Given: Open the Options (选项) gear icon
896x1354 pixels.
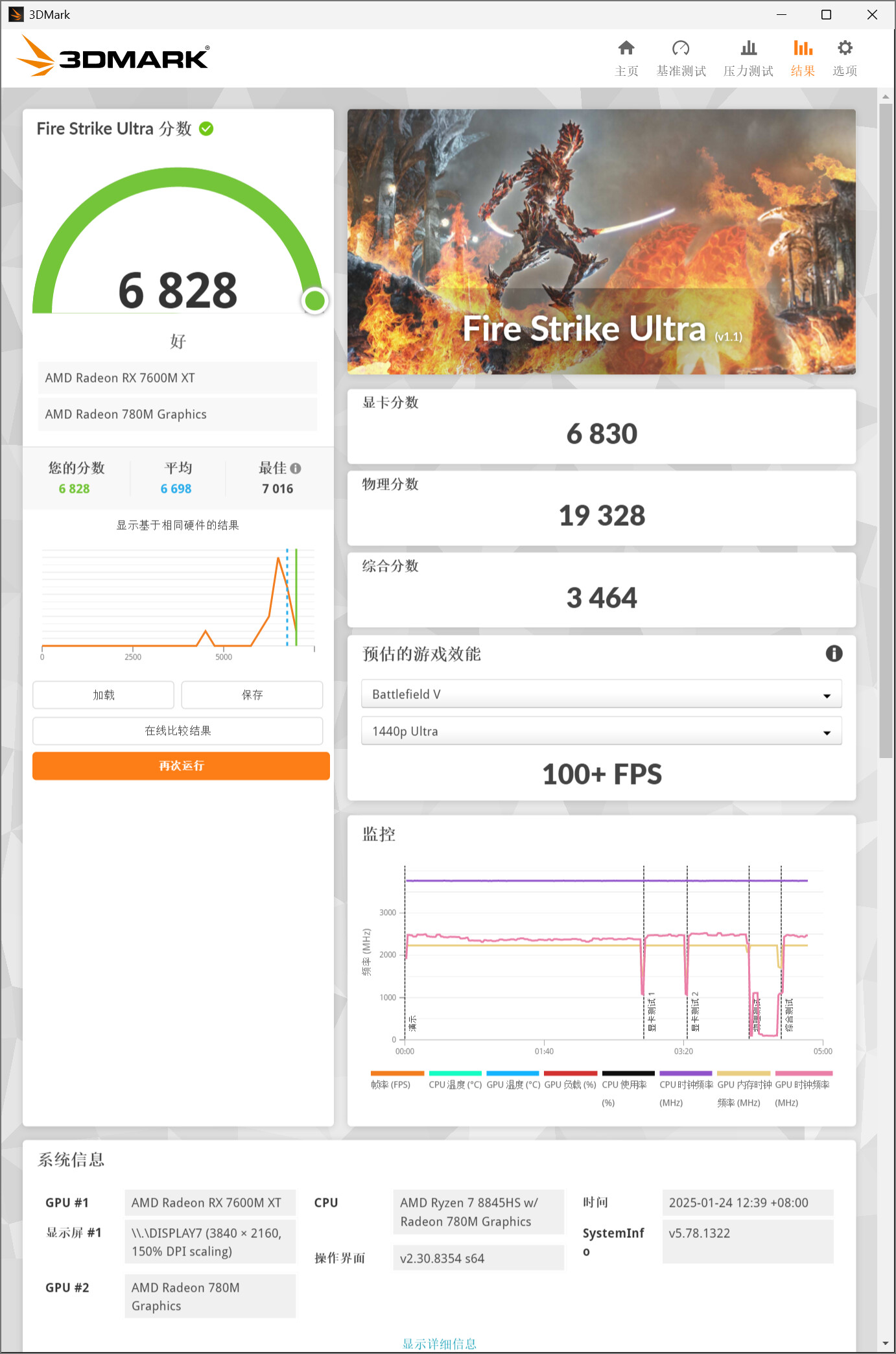Looking at the screenshot, I should (x=845, y=49).
